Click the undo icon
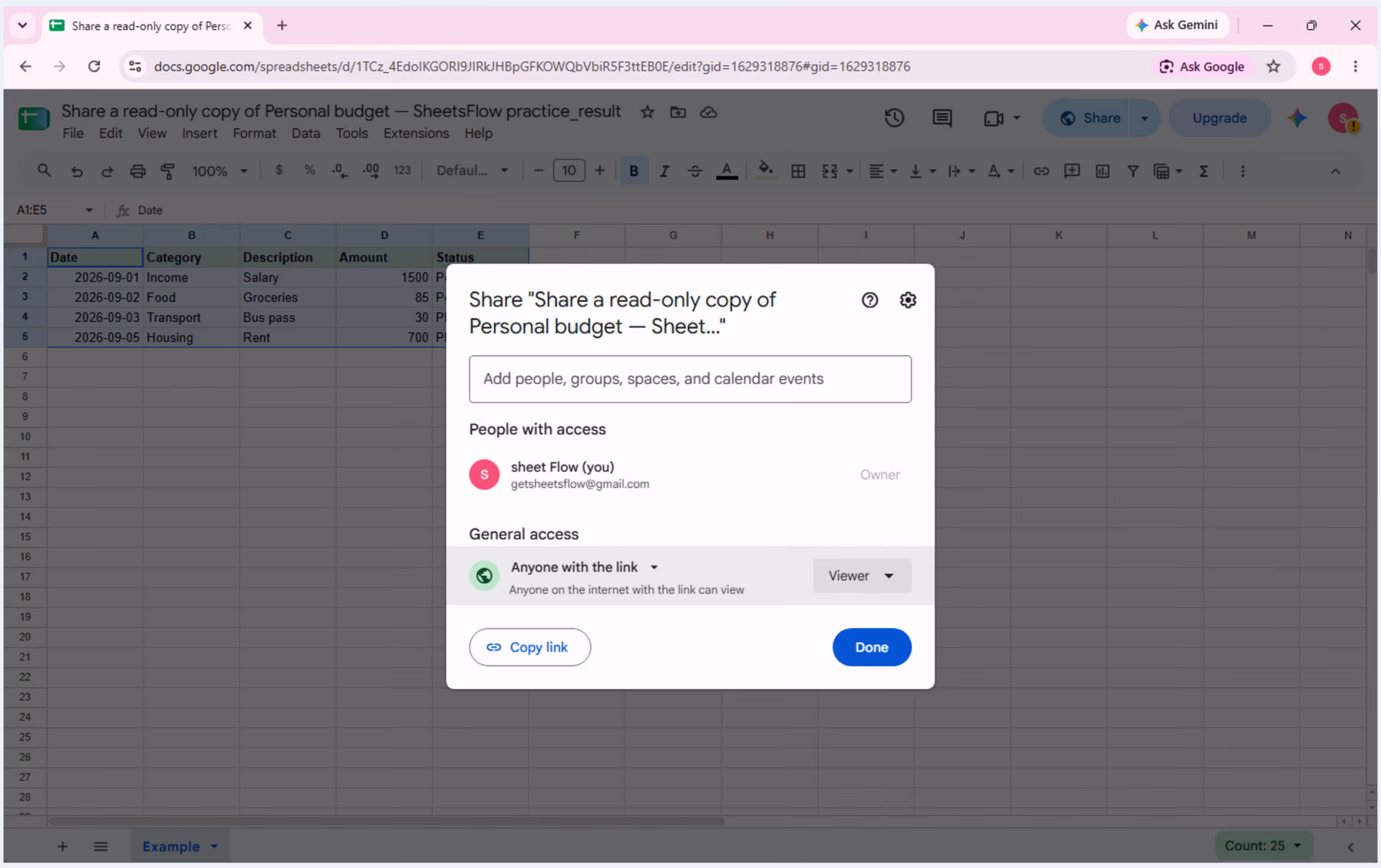 77,171
